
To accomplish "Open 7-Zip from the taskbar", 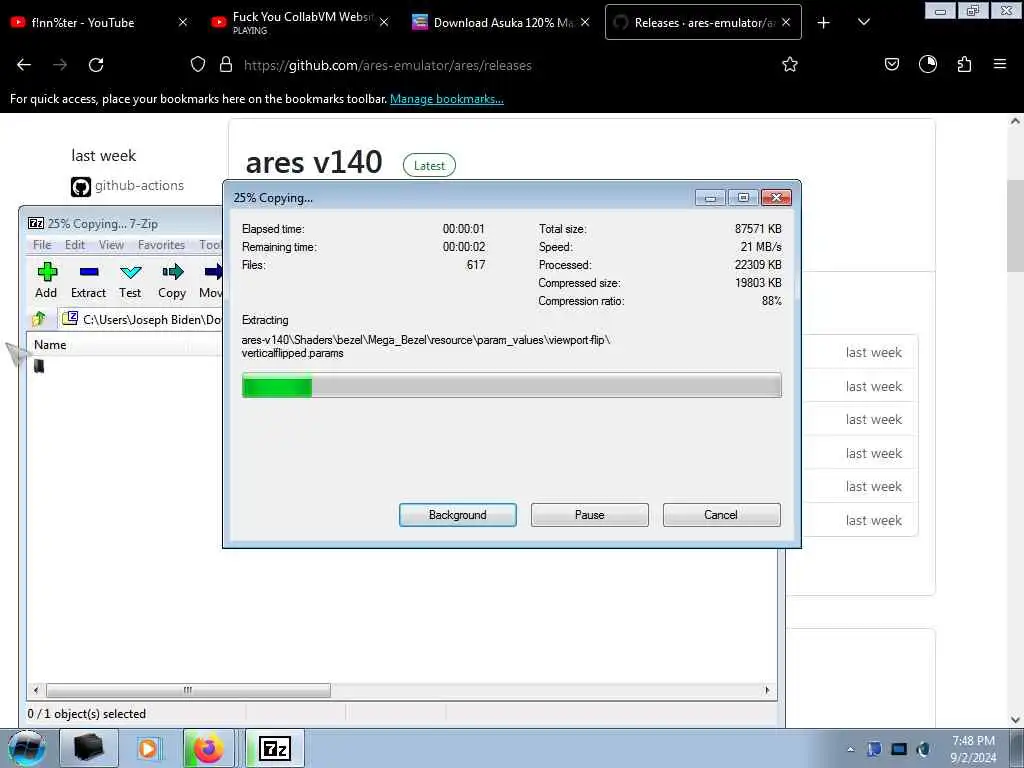I will click(275, 748).
